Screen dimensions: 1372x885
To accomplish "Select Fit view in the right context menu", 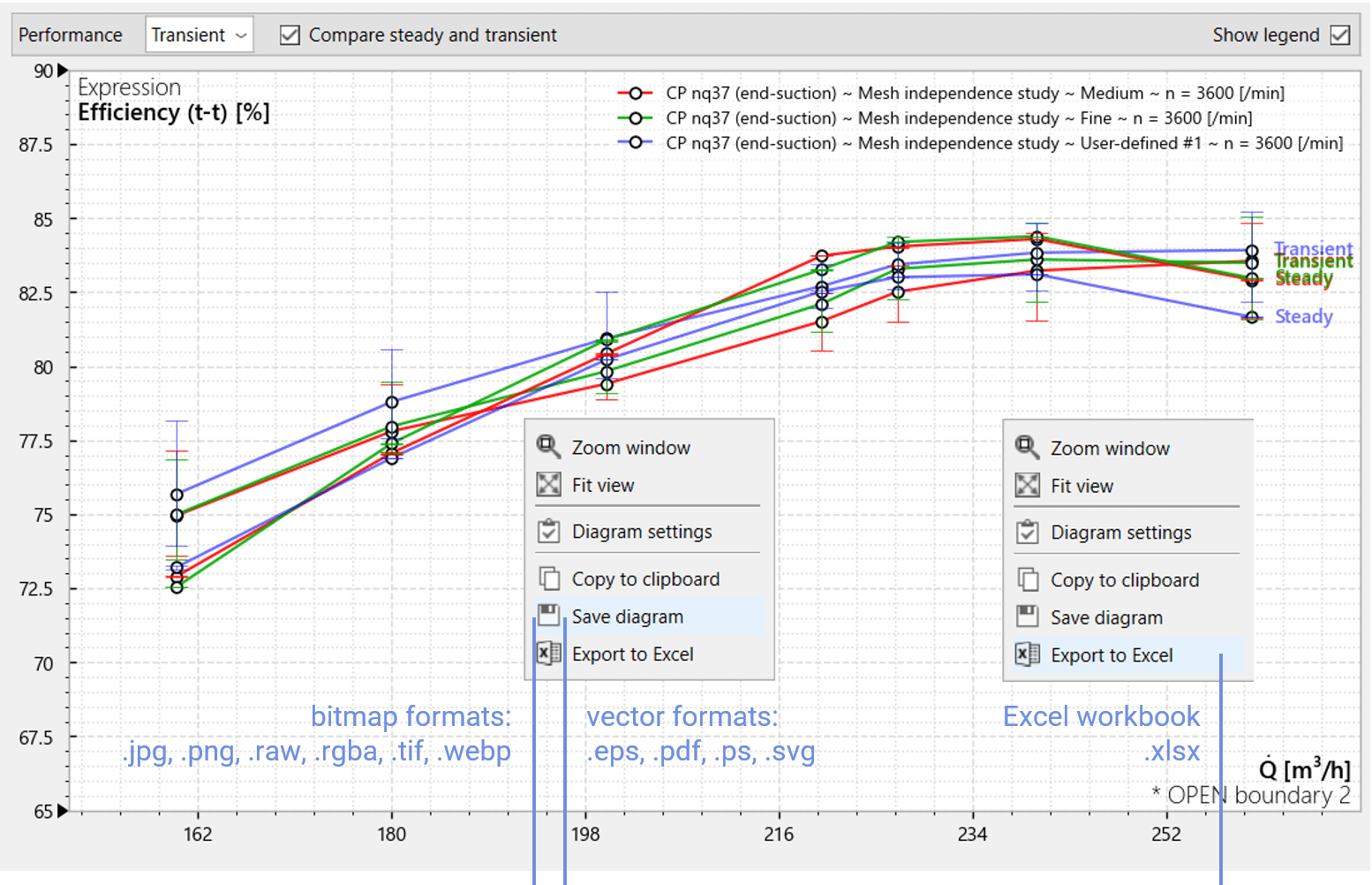I will (1128, 486).
